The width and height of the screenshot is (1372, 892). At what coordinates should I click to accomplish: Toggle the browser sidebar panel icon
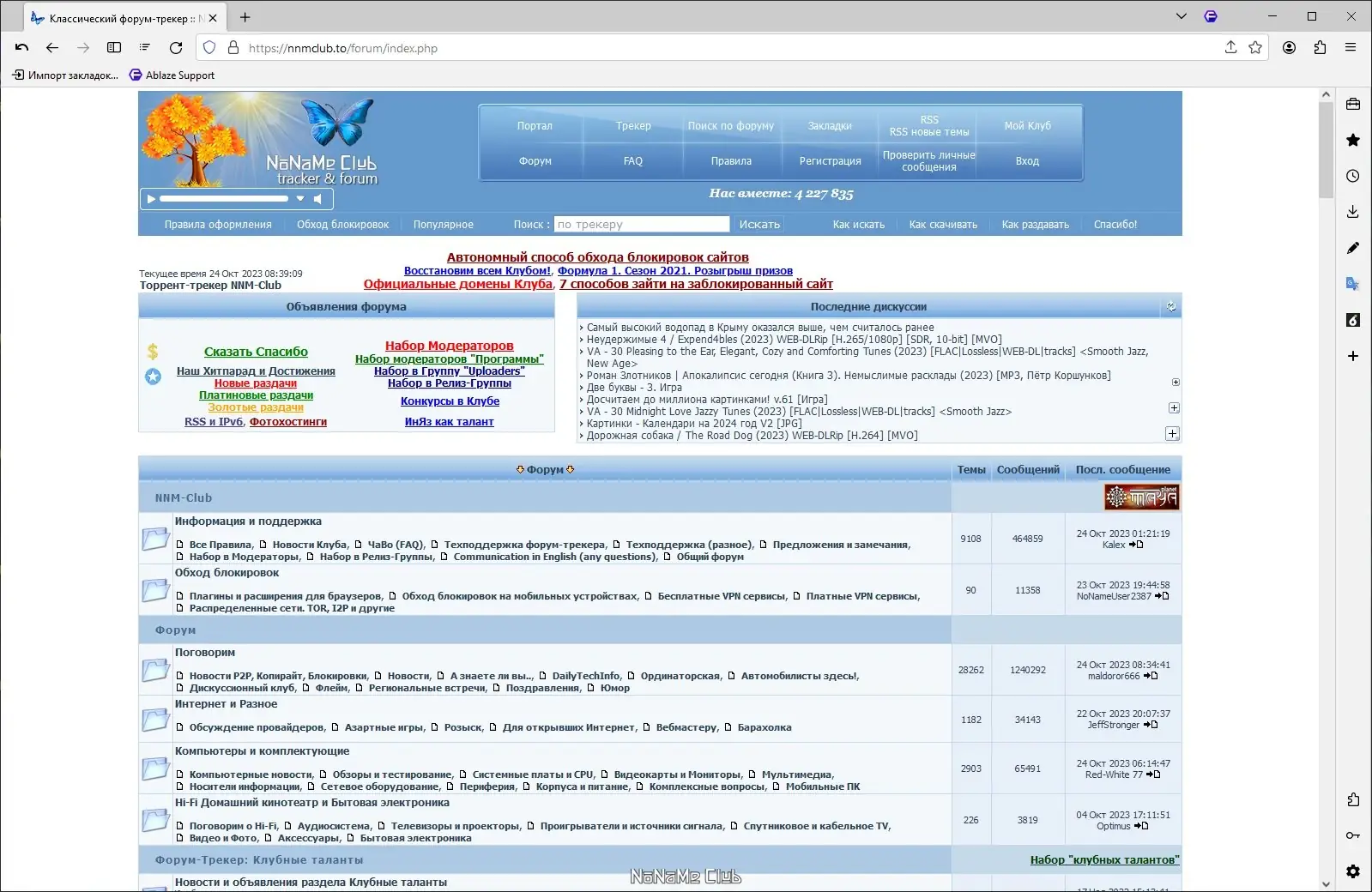[114, 48]
